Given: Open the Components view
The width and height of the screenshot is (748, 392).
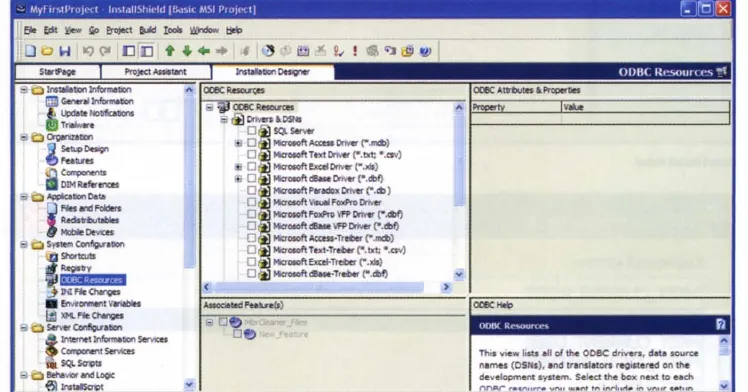Looking at the screenshot, I should (x=83, y=173).
